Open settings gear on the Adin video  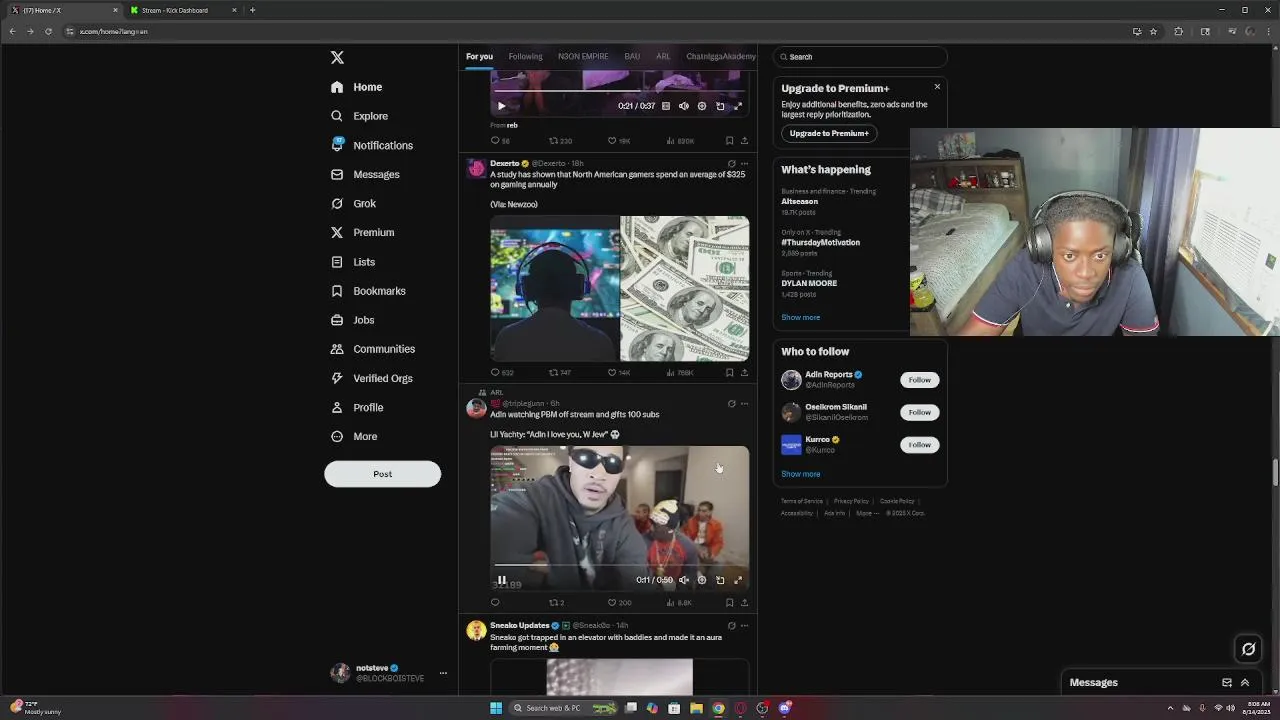[702, 580]
